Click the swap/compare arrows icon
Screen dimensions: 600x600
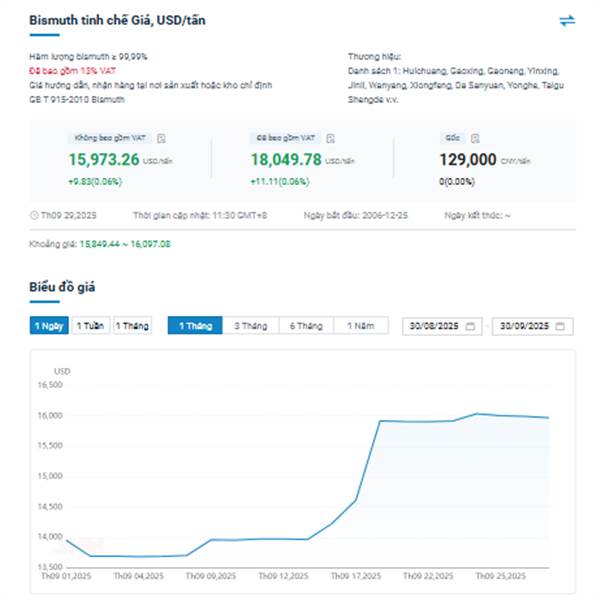pyautogui.click(x=567, y=20)
